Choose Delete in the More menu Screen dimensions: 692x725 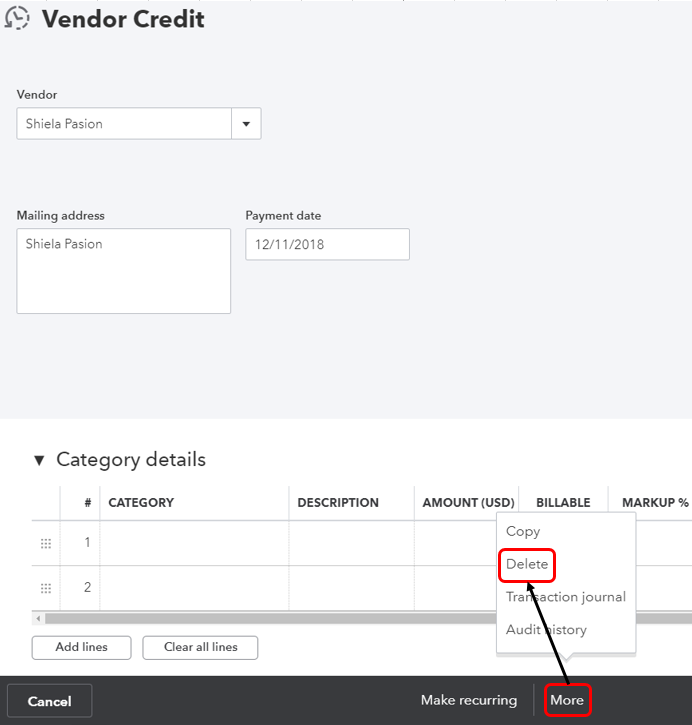(x=527, y=564)
